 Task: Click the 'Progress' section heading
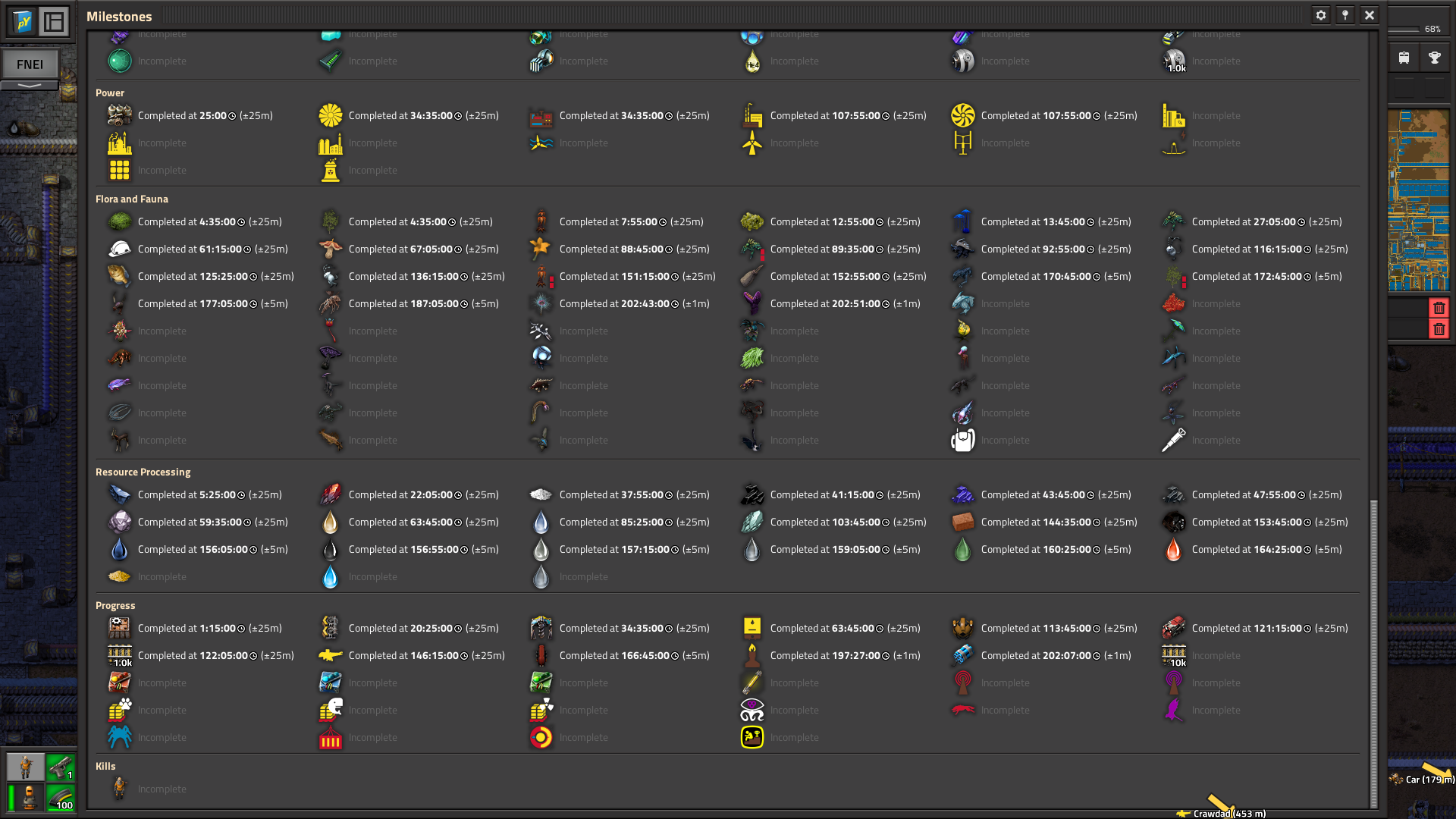(x=115, y=605)
